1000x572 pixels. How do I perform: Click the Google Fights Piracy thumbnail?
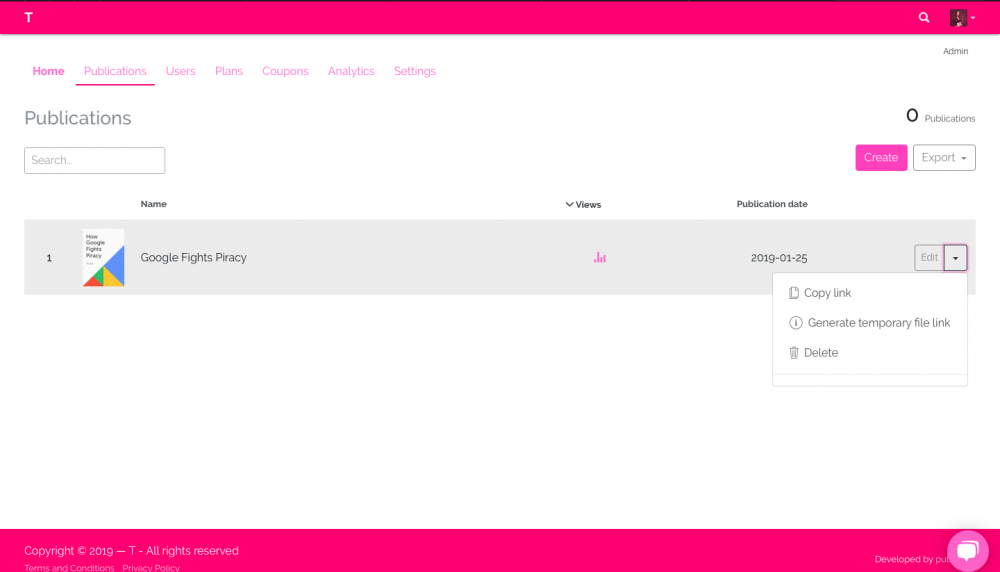(x=103, y=258)
